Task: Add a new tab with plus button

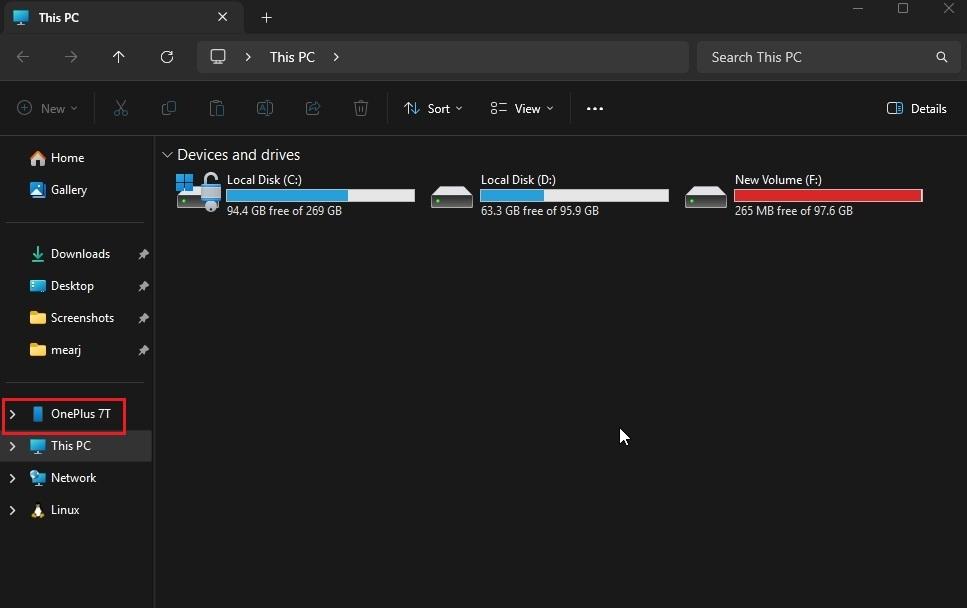Action: coord(266,17)
